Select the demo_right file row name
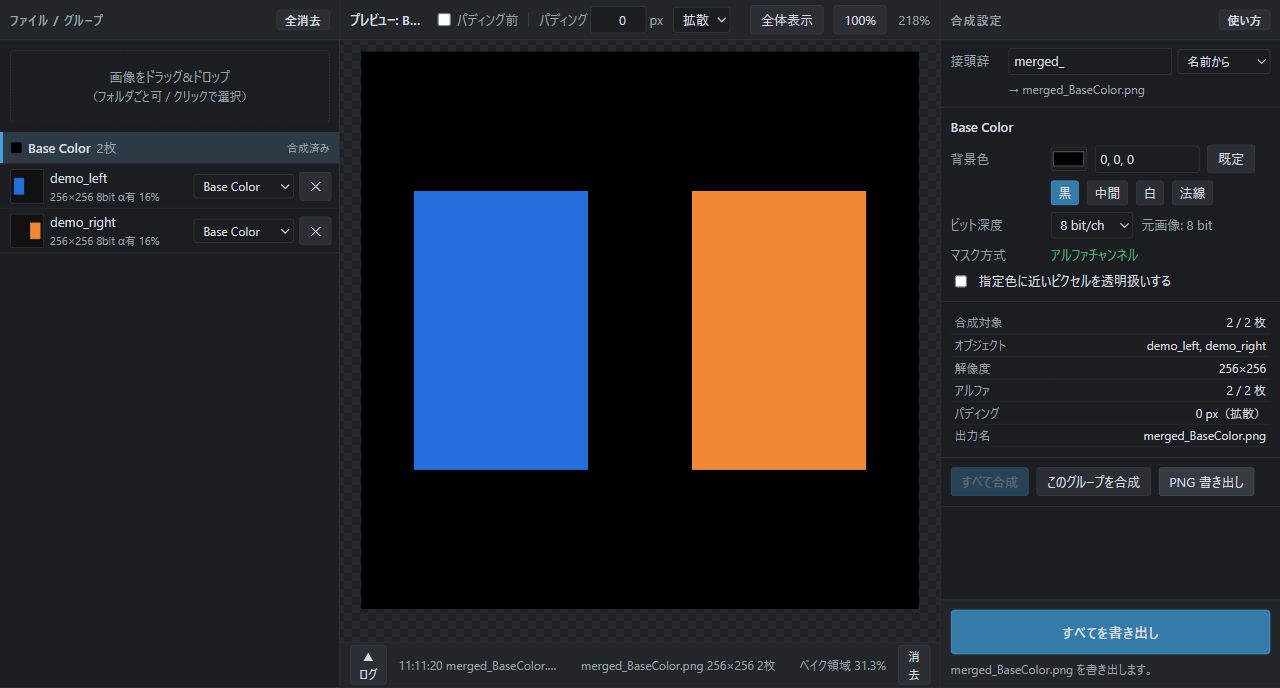Screen dimensions: 1280x688 83,222
